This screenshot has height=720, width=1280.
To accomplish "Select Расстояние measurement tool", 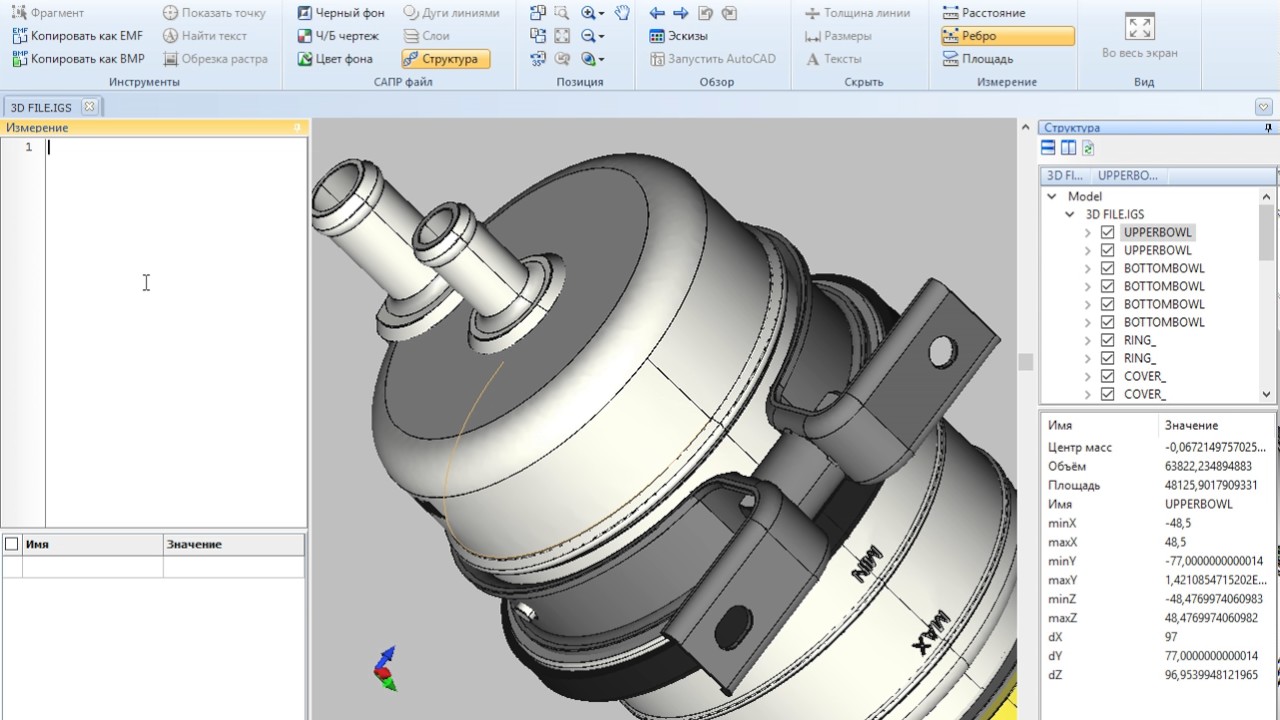I will 984,13.
